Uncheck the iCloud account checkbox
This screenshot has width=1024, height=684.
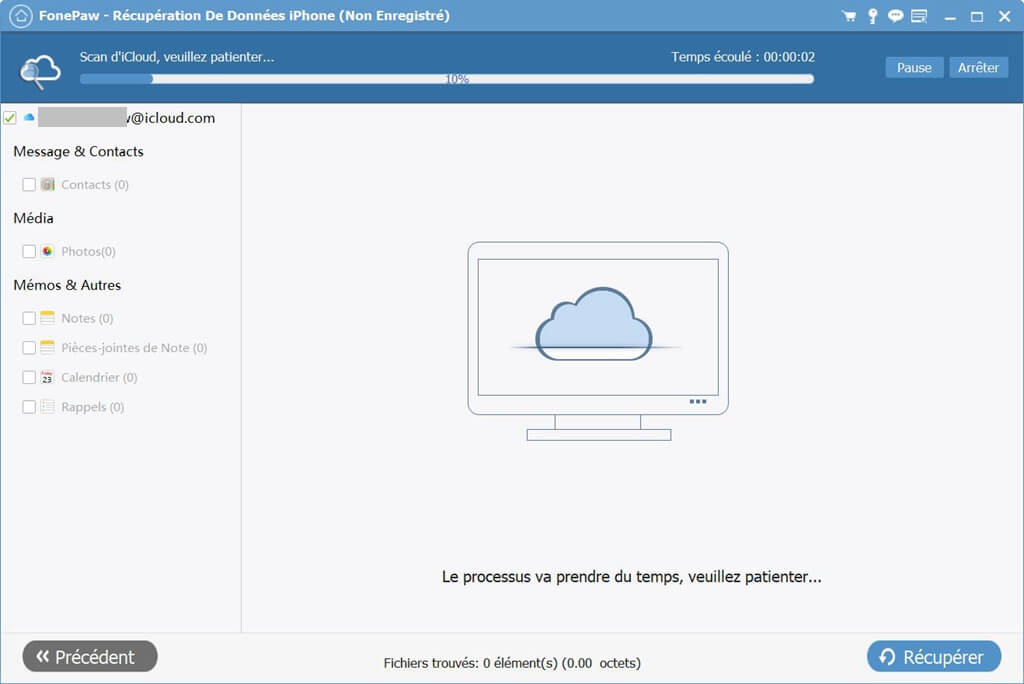point(10,118)
